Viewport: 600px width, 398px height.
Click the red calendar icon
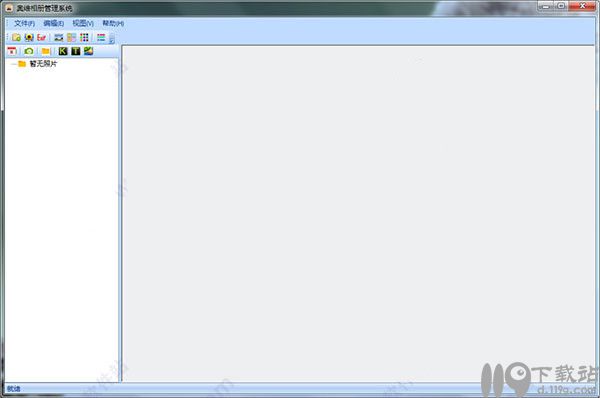(12, 51)
